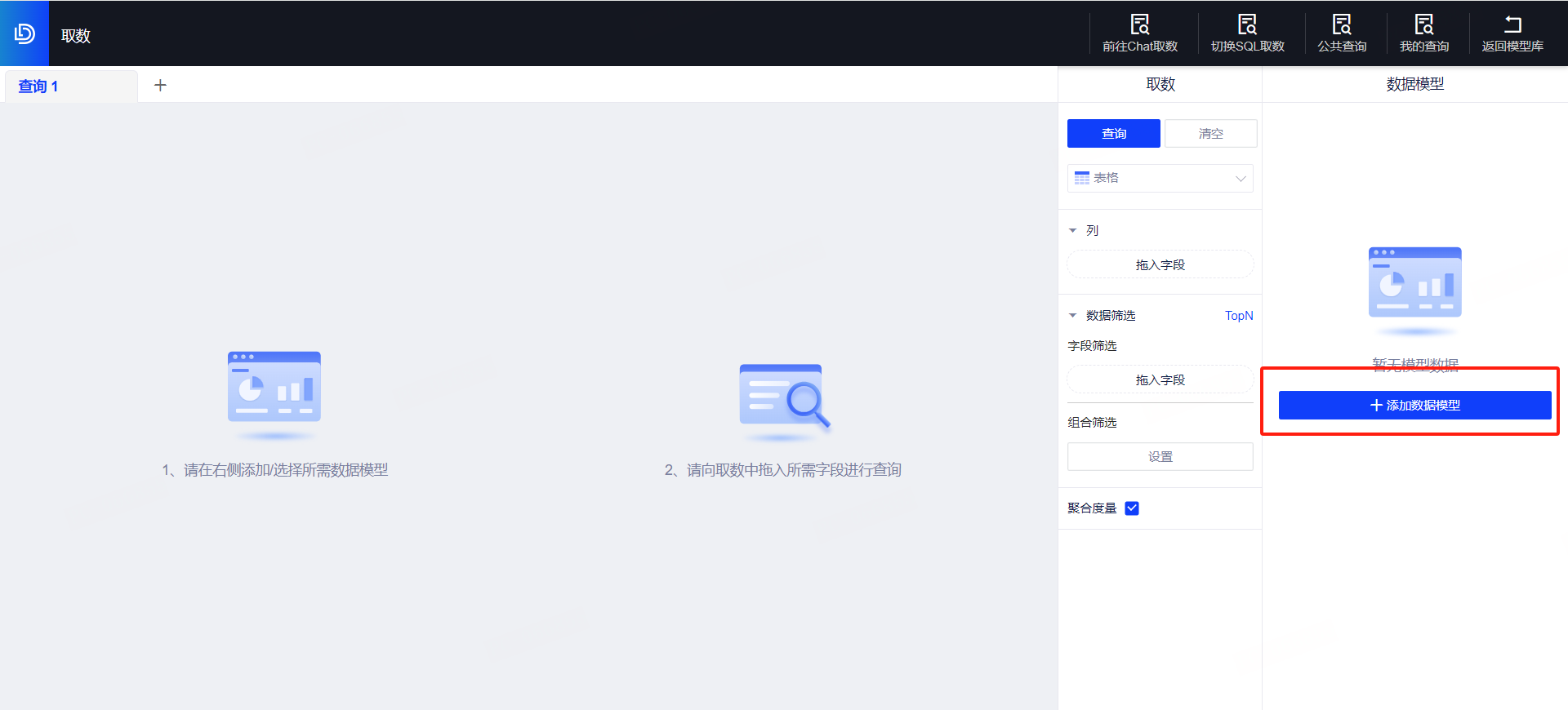Switch to SQL mode via 切换SQL取数
Screen dimensions: 1568x710
(x=1247, y=24)
